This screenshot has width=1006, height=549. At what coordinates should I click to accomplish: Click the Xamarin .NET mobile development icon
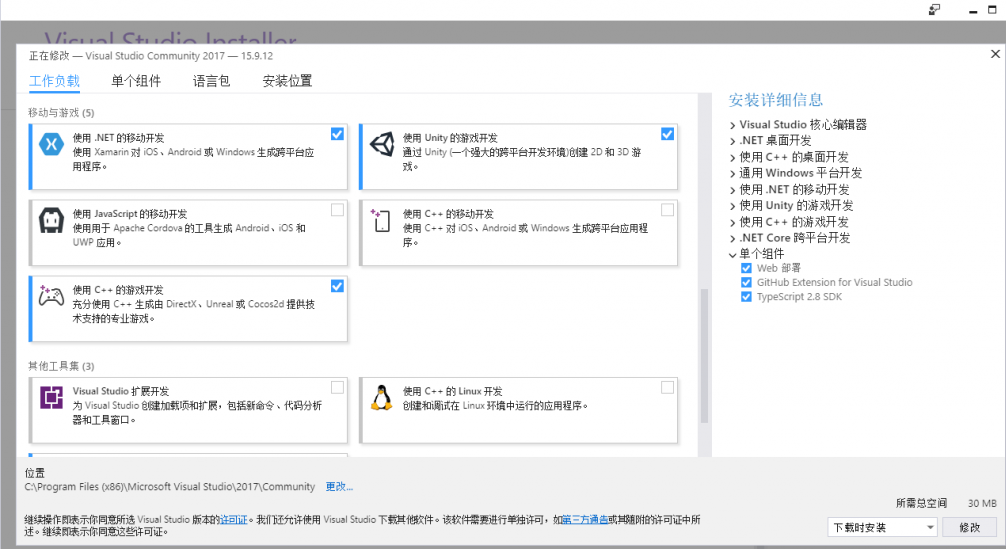(51, 144)
